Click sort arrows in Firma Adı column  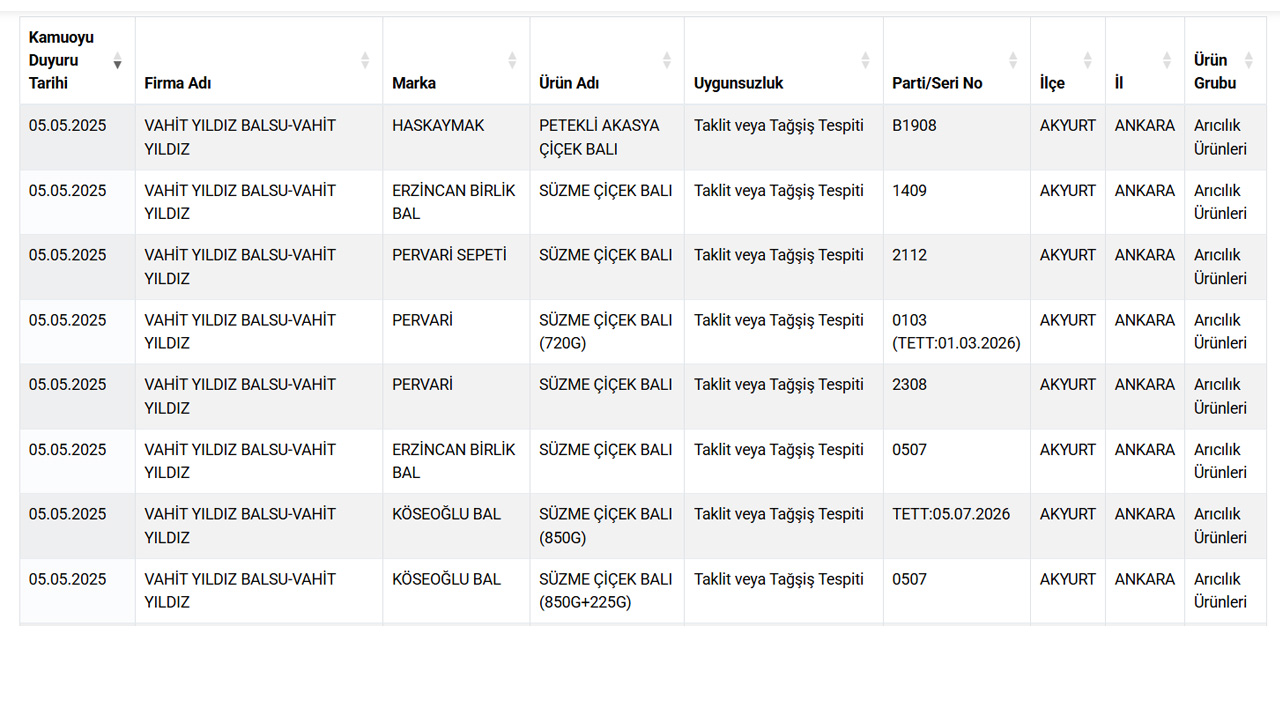tap(365, 60)
